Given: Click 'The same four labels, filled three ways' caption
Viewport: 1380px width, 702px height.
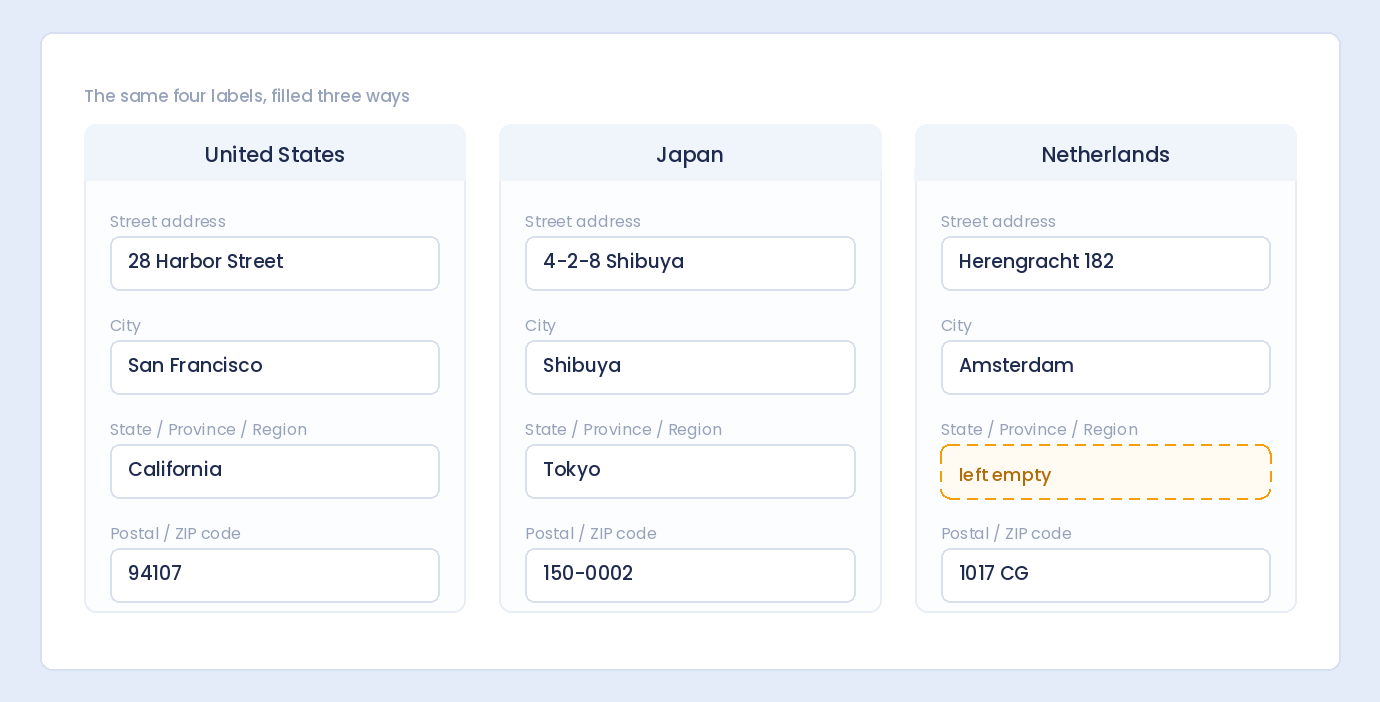Looking at the screenshot, I should pyautogui.click(x=247, y=96).
